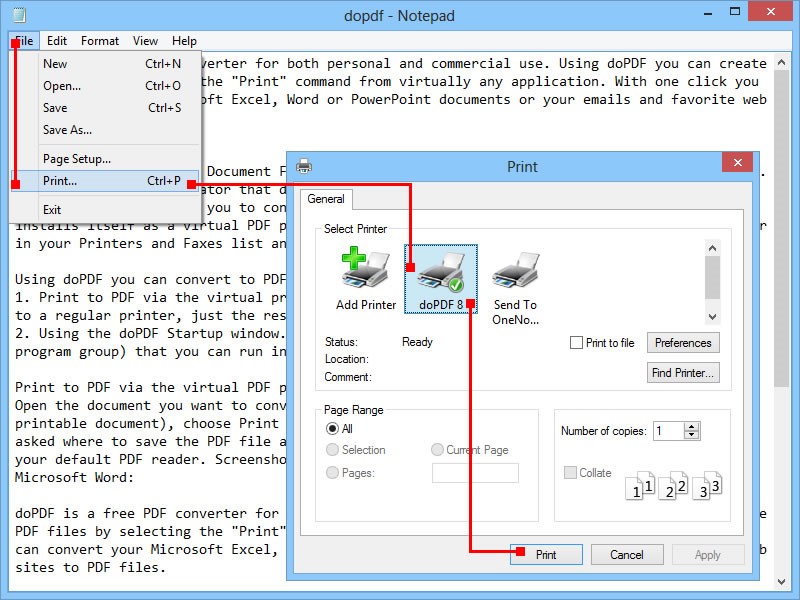The image size is (800, 600).
Task: Choose Exit from the File menu
Action: 105,210
